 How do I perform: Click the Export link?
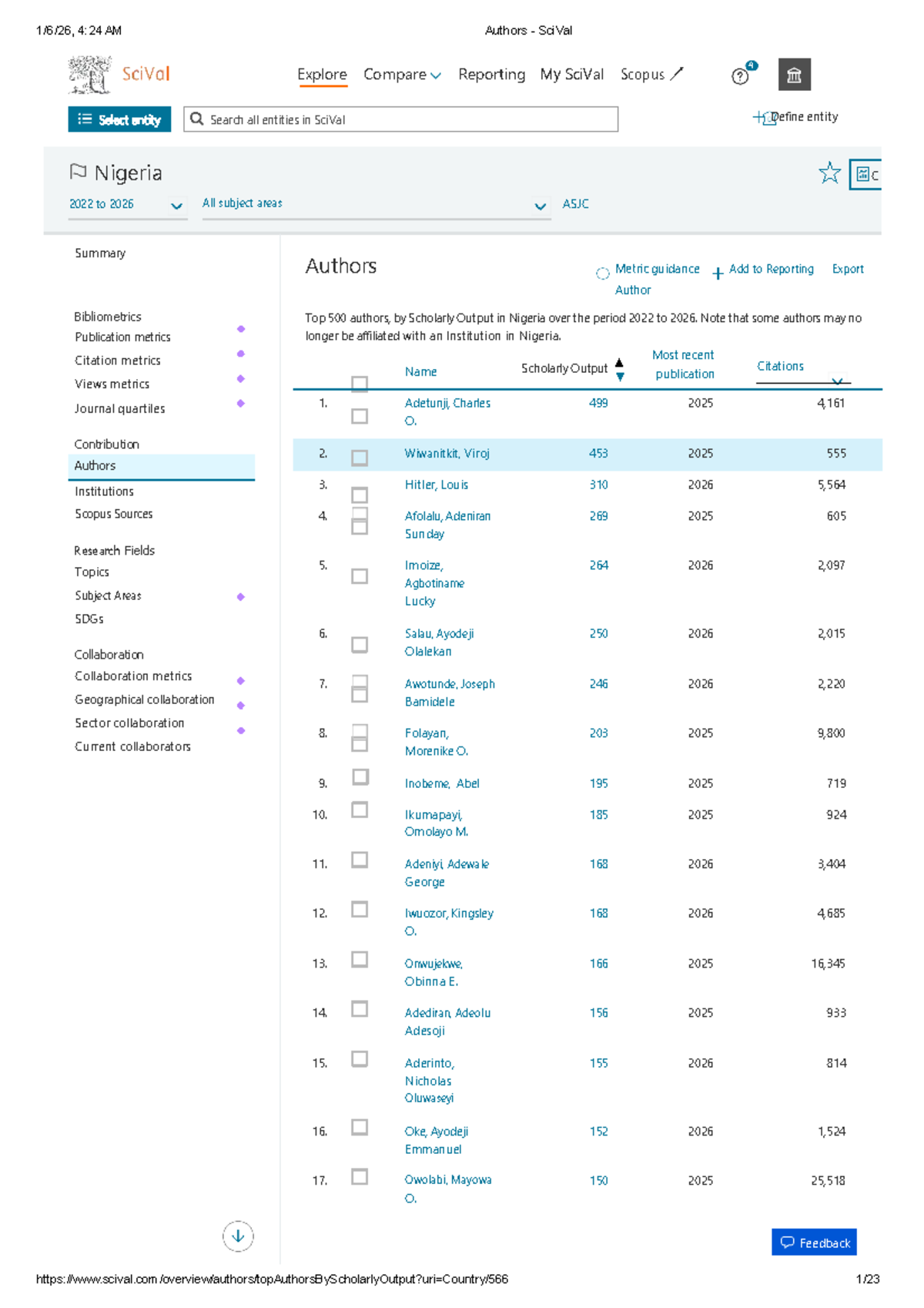tap(847, 269)
